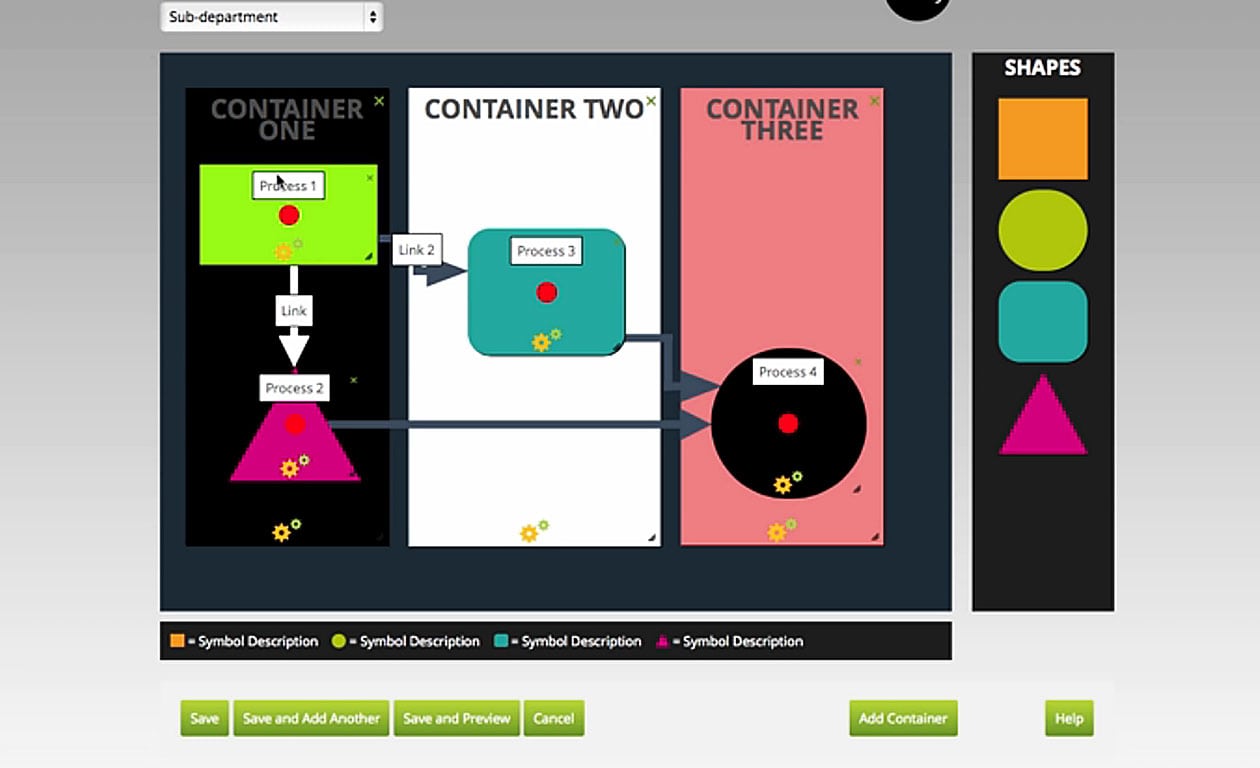The height and width of the screenshot is (768, 1260).
Task: Click the Process 3 label
Action: point(546,251)
